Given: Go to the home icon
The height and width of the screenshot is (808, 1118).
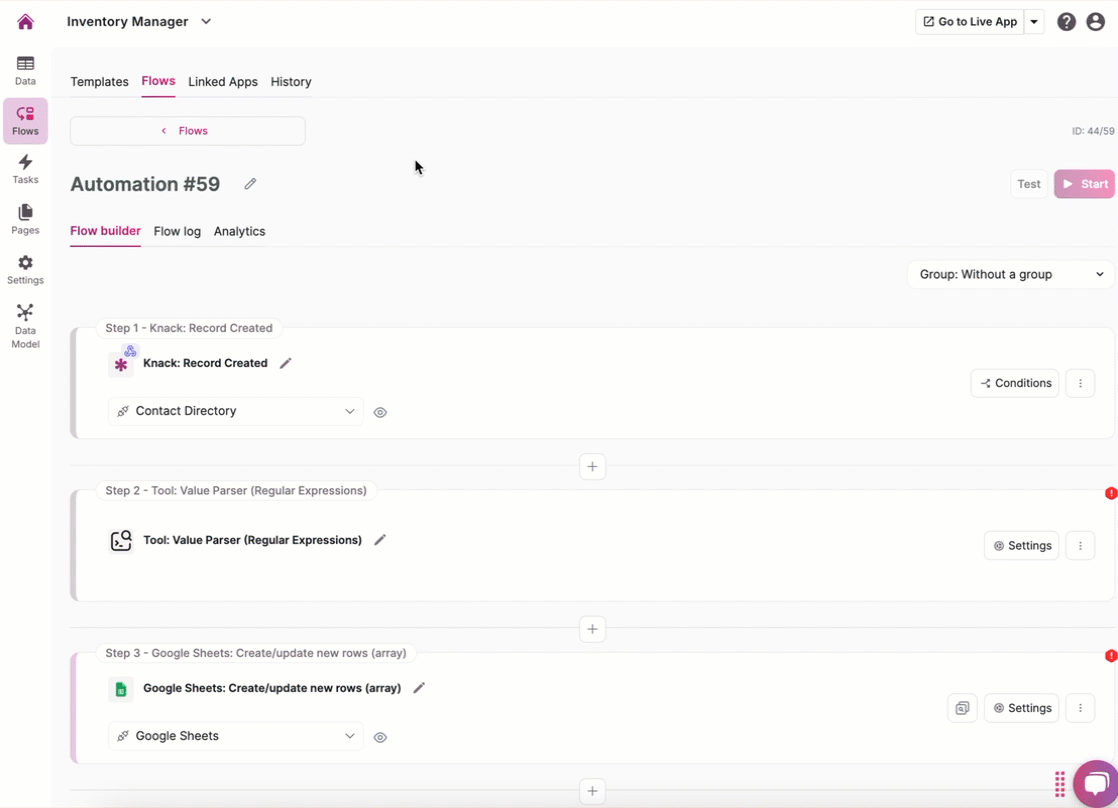Looking at the screenshot, I should [x=26, y=21].
